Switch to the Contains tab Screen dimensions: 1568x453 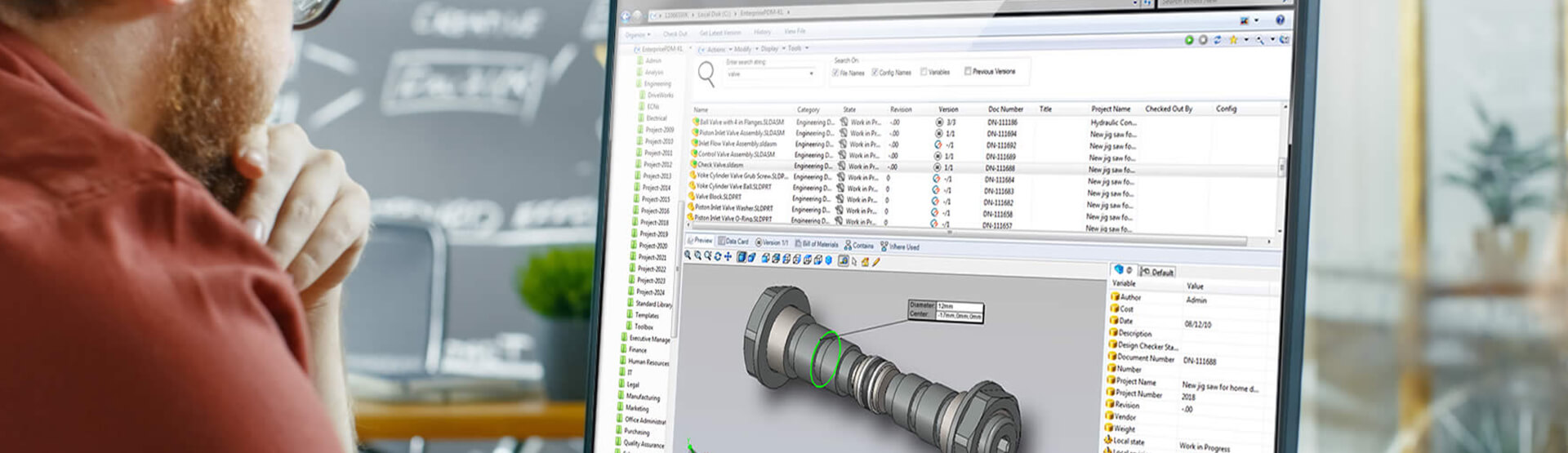point(859,246)
